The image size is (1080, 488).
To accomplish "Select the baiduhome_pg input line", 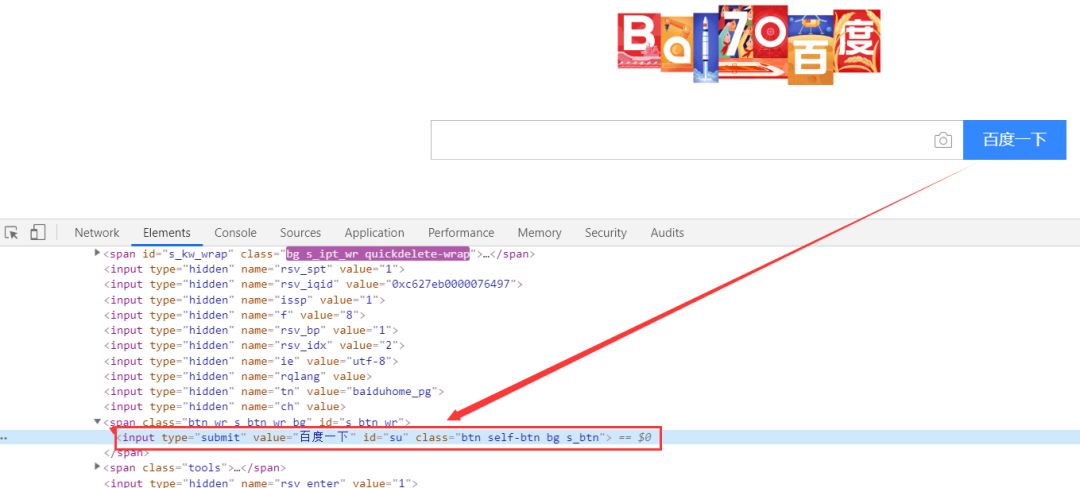I will point(274,392).
